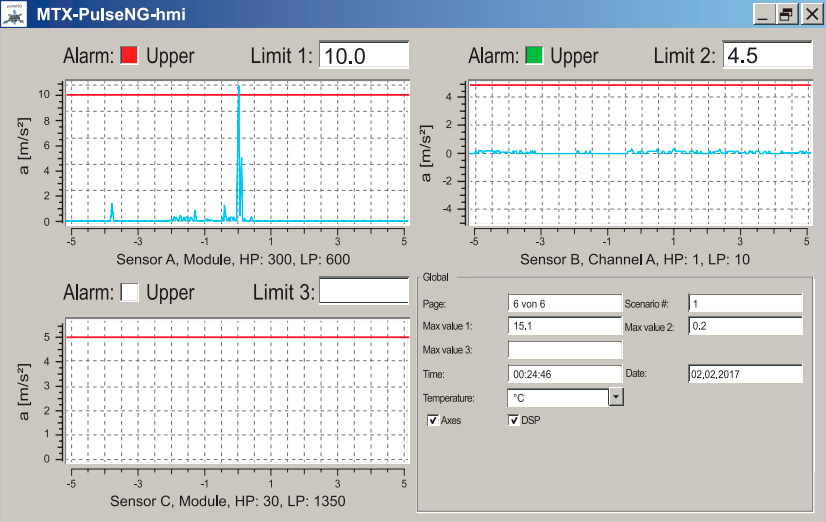Image resolution: width=826 pixels, height=522 pixels.
Task: Click the Scenario # input field
Action: [745, 303]
